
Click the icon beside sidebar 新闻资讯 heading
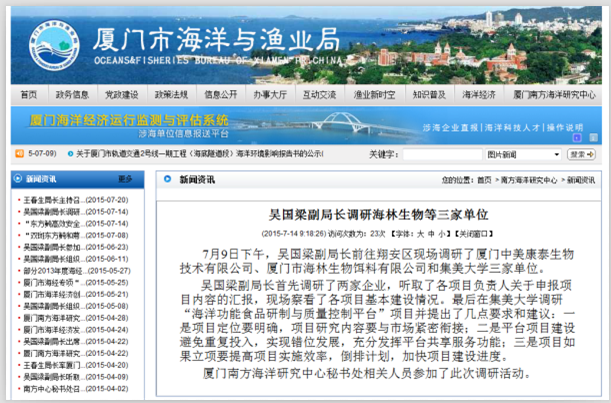(17, 179)
